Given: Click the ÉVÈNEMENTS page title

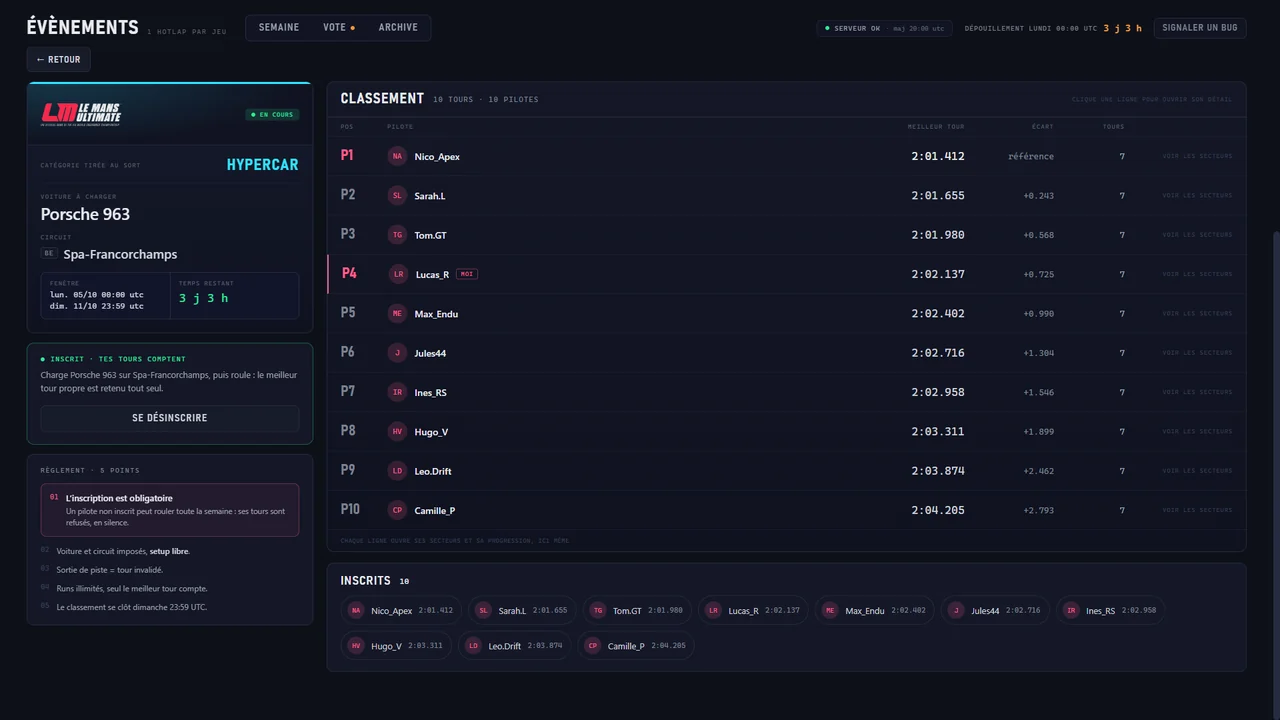Looking at the screenshot, I should (x=83, y=27).
